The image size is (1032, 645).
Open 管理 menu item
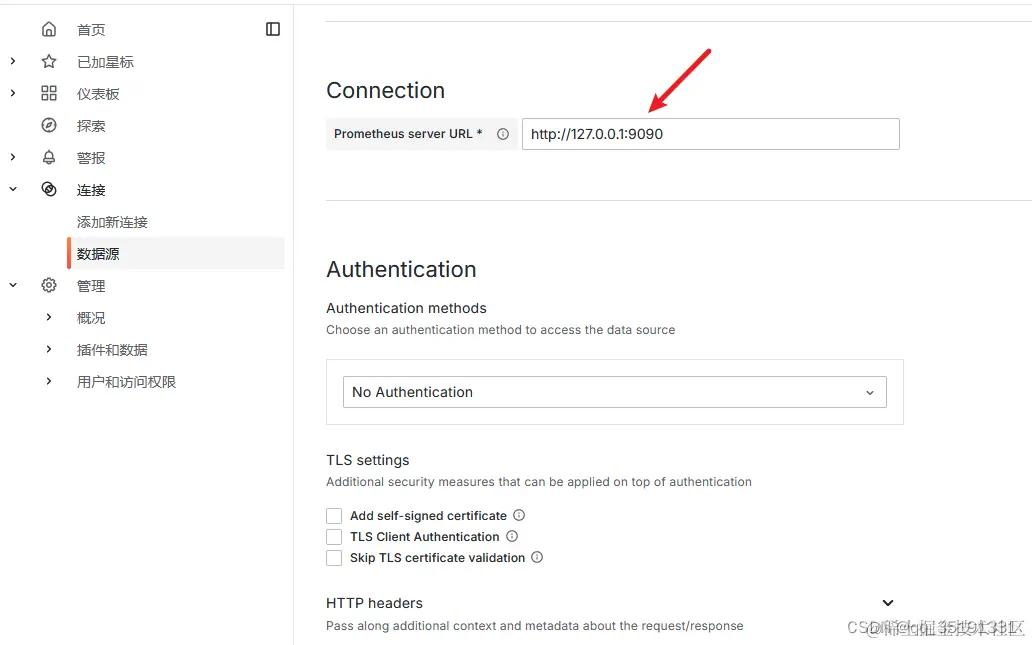pyautogui.click(x=91, y=286)
